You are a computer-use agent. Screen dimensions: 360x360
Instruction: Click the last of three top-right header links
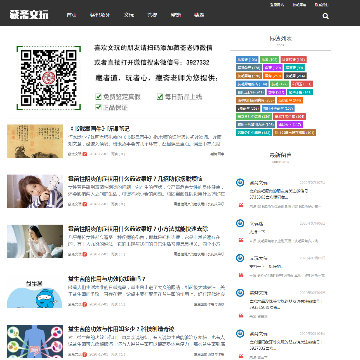click(x=321, y=5)
